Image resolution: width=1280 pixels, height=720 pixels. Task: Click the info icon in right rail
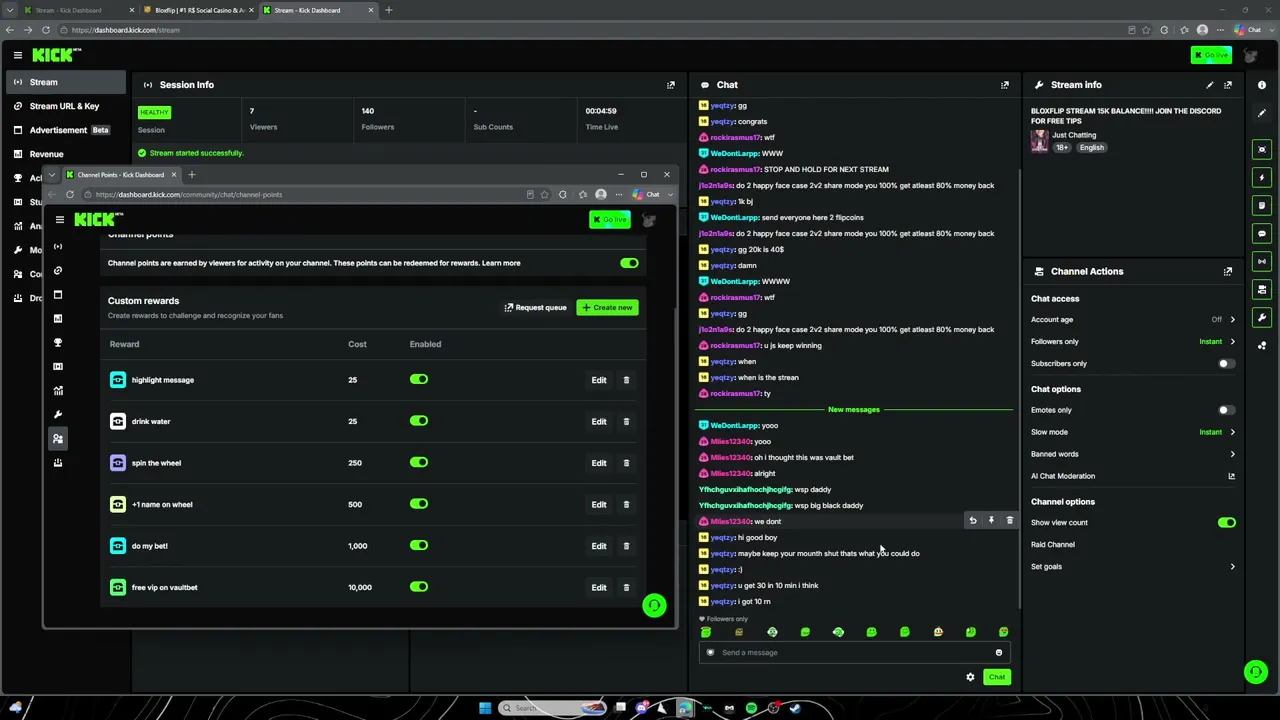point(1262,85)
